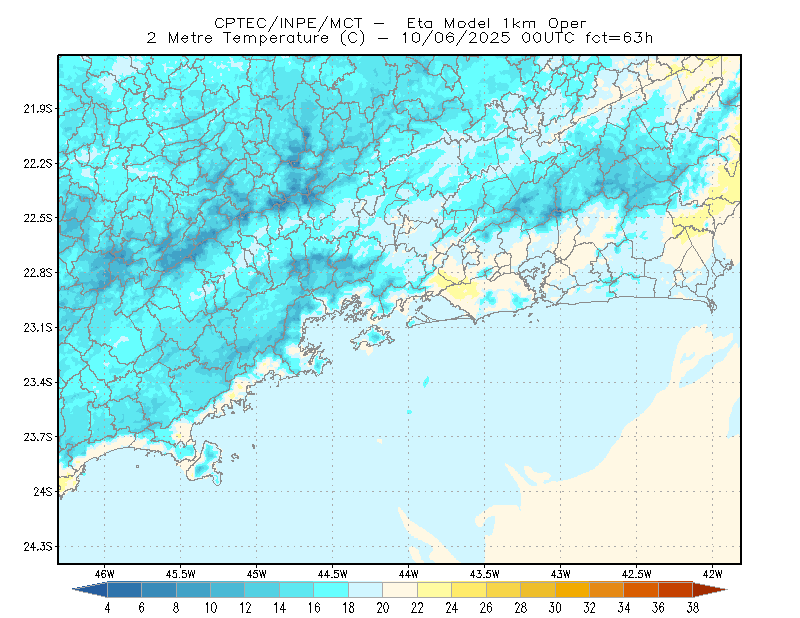Screen dimensions: 800x618
Task: Select the cyan 16–18 legend swatch
Action: click(x=331, y=589)
